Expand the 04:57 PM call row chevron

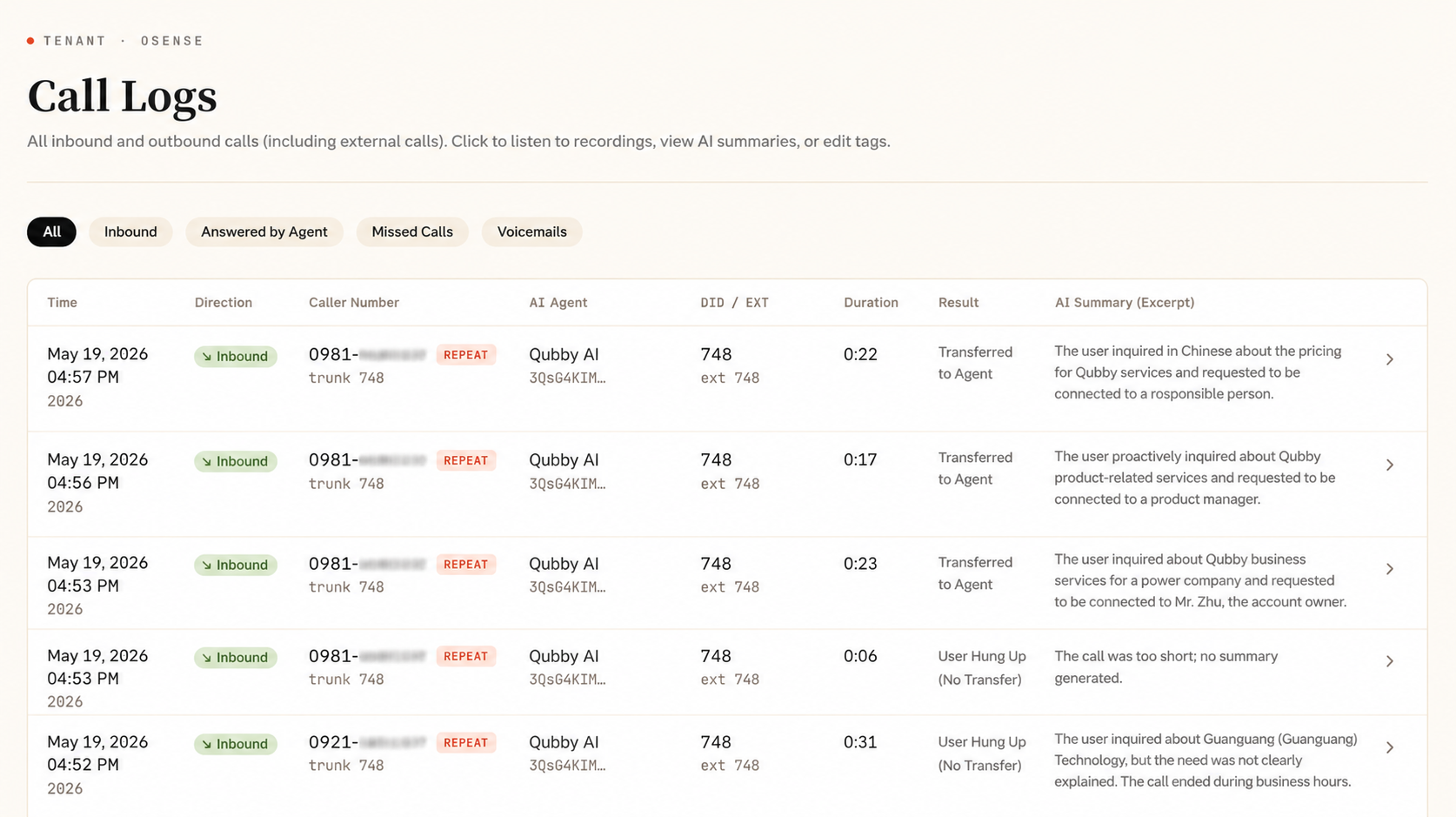pos(1390,359)
